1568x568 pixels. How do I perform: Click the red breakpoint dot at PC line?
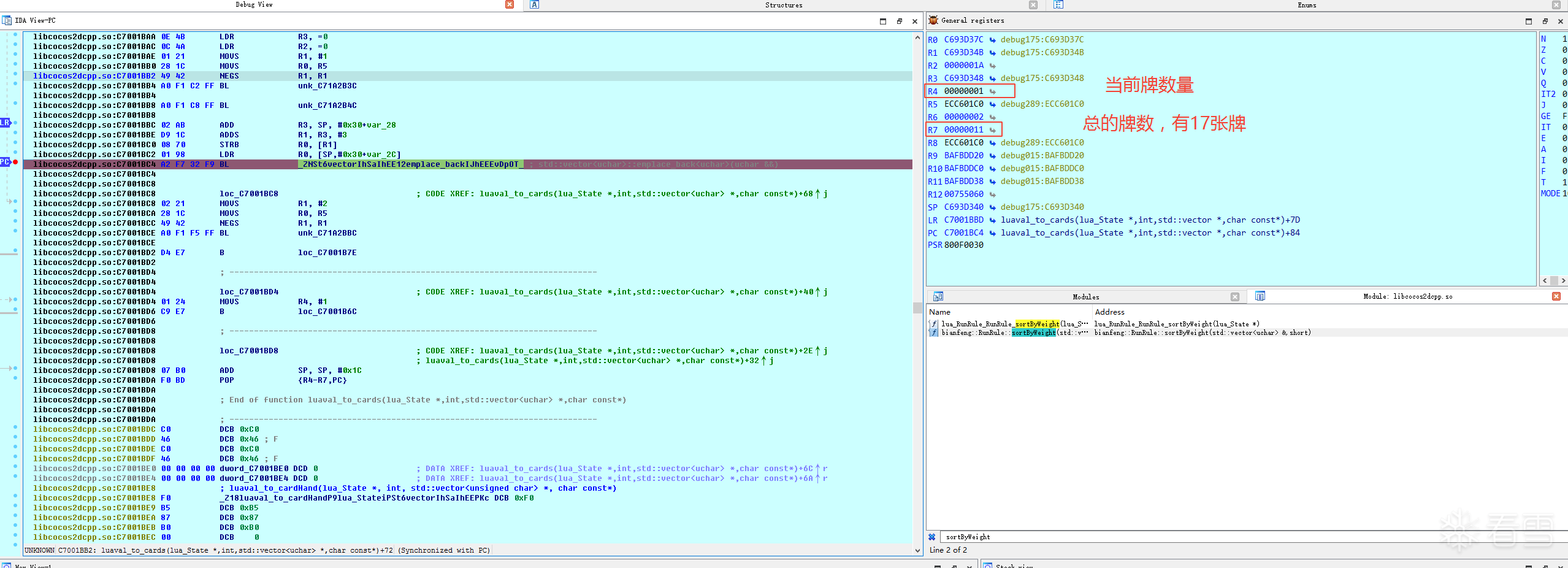coord(15,163)
